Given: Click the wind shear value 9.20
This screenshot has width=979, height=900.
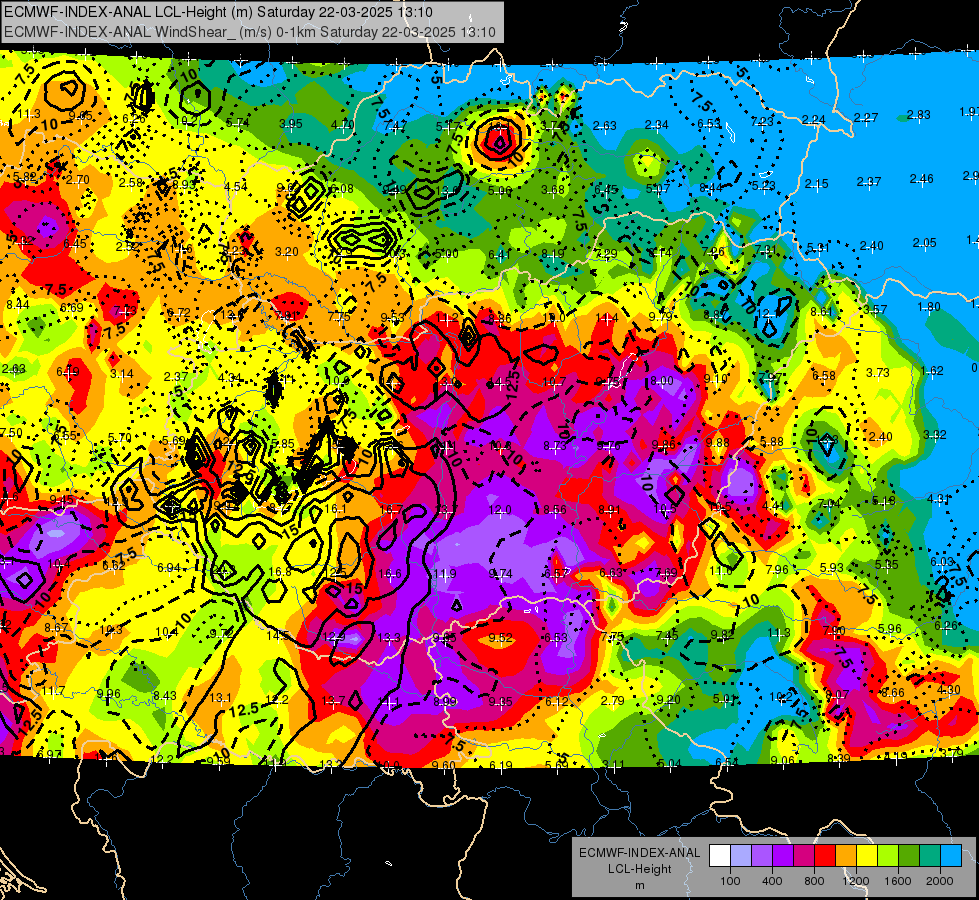Looking at the screenshot, I should click(668, 700).
